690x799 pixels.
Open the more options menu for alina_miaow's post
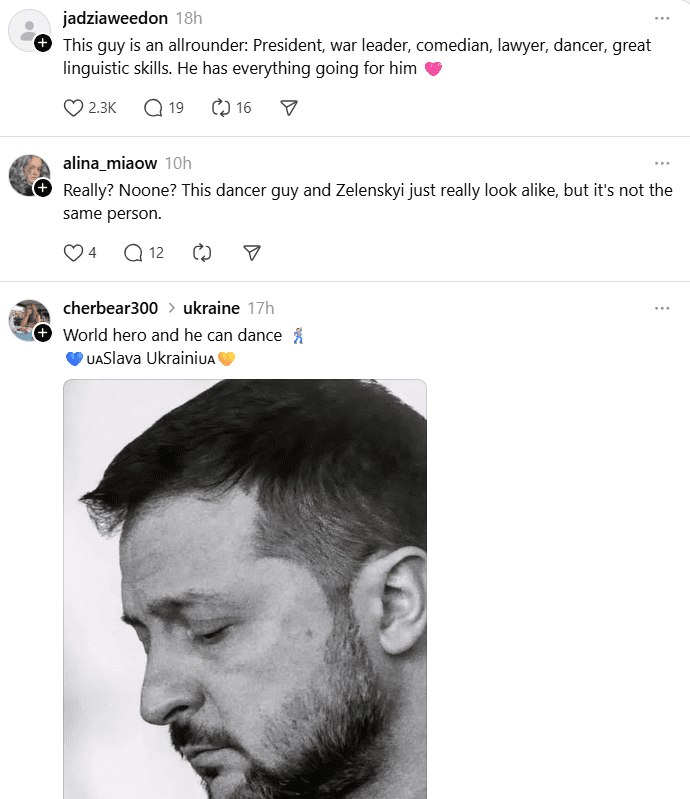tap(662, 163)
